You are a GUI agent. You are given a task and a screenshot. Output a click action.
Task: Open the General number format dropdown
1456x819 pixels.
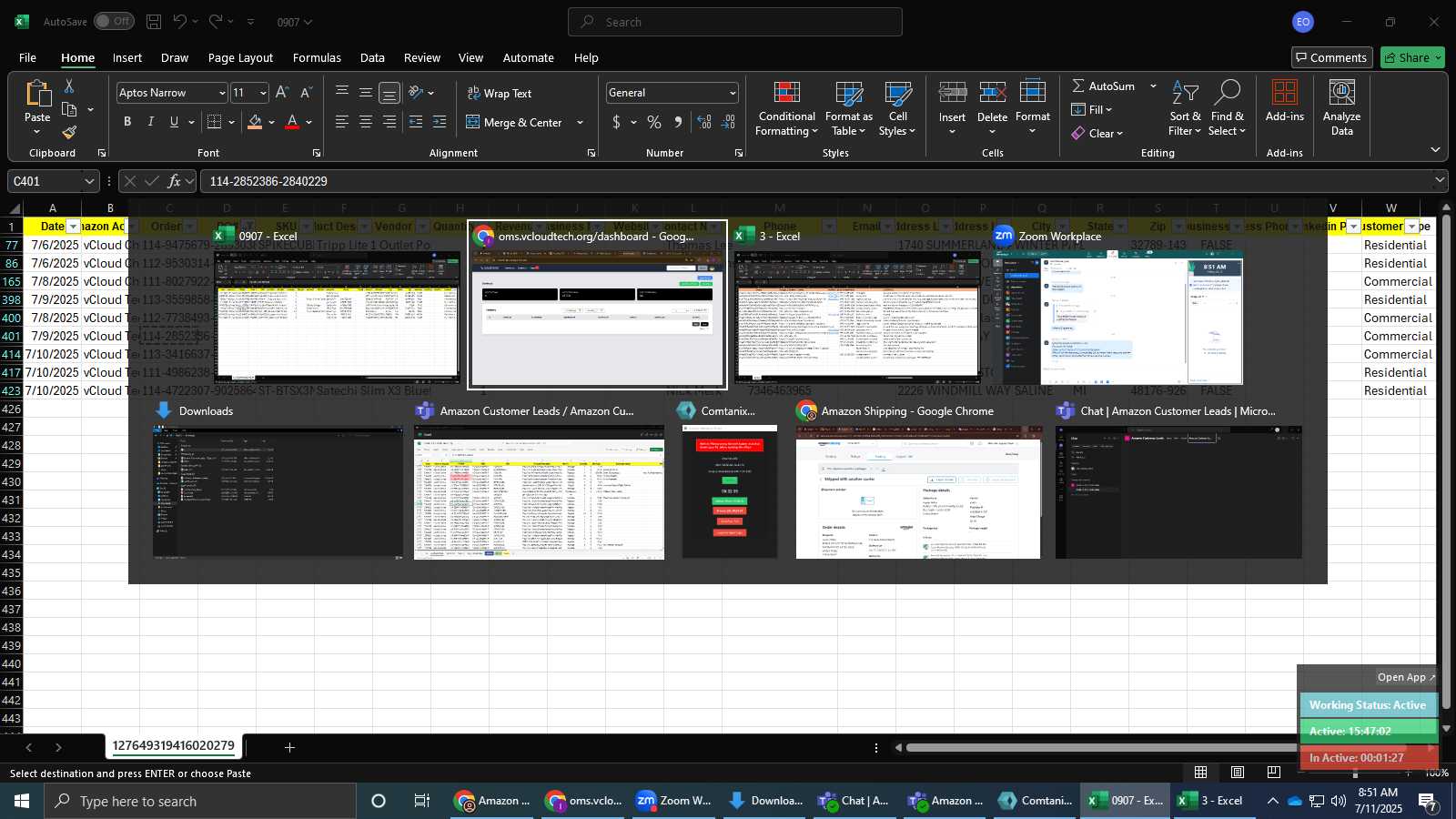pos(733,93)
